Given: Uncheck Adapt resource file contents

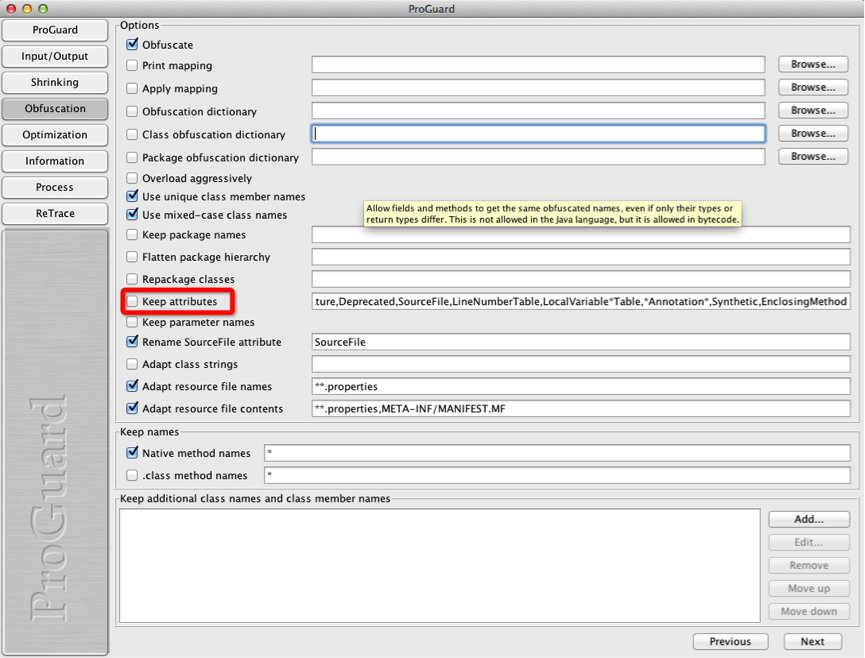Looking at the screenshot, I should 132,408.
